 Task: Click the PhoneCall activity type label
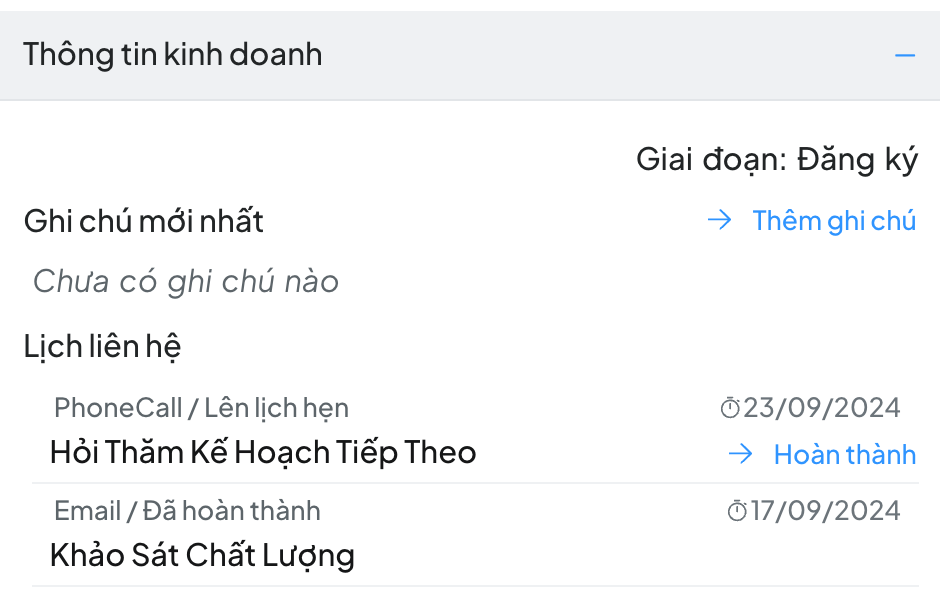[x=118, y=408]
